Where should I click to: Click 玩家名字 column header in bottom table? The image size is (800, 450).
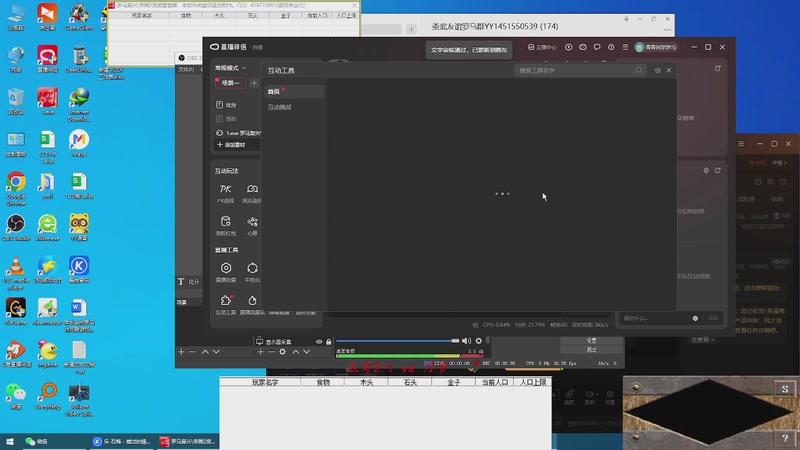265,382
